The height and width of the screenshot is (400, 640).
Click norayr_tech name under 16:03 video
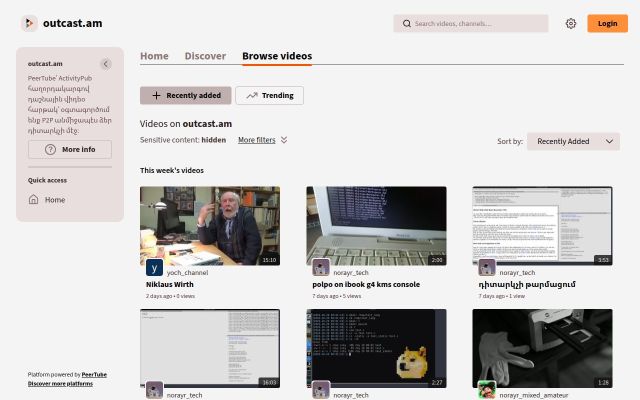(184, 395)
